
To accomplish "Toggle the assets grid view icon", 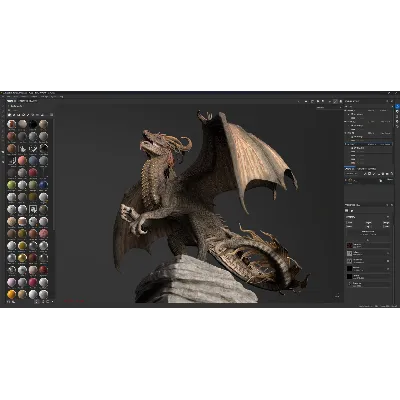I will pos(52,115).
